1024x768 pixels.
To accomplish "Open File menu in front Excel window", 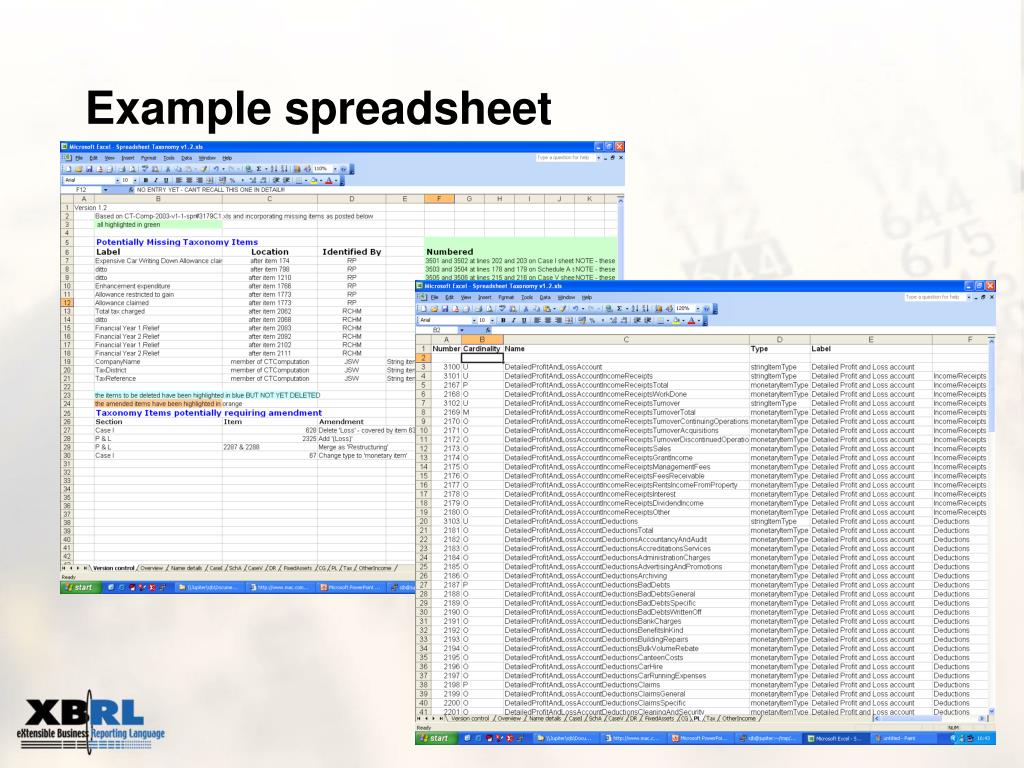I will (435, 297).
